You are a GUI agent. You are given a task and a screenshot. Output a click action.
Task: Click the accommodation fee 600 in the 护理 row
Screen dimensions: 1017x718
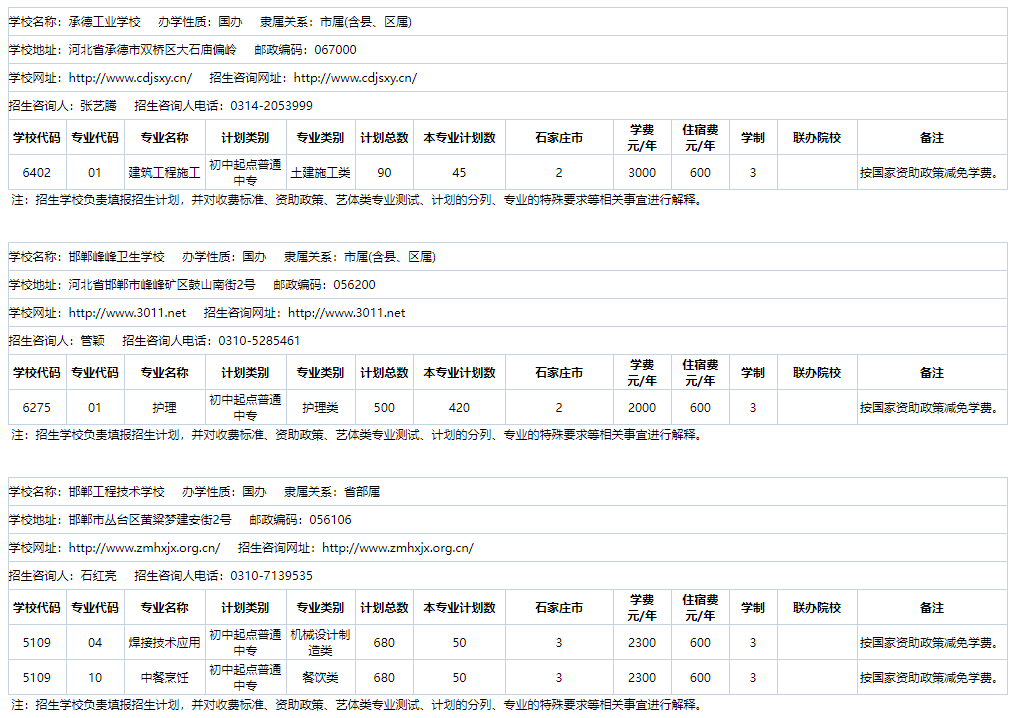700,407
